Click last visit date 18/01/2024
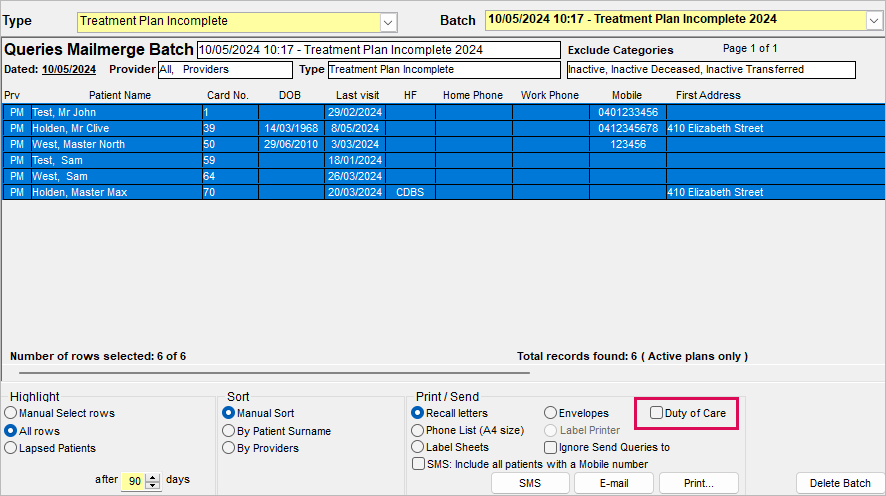The height and width of the screenshot is (496, 886). [x=355, y=160]
